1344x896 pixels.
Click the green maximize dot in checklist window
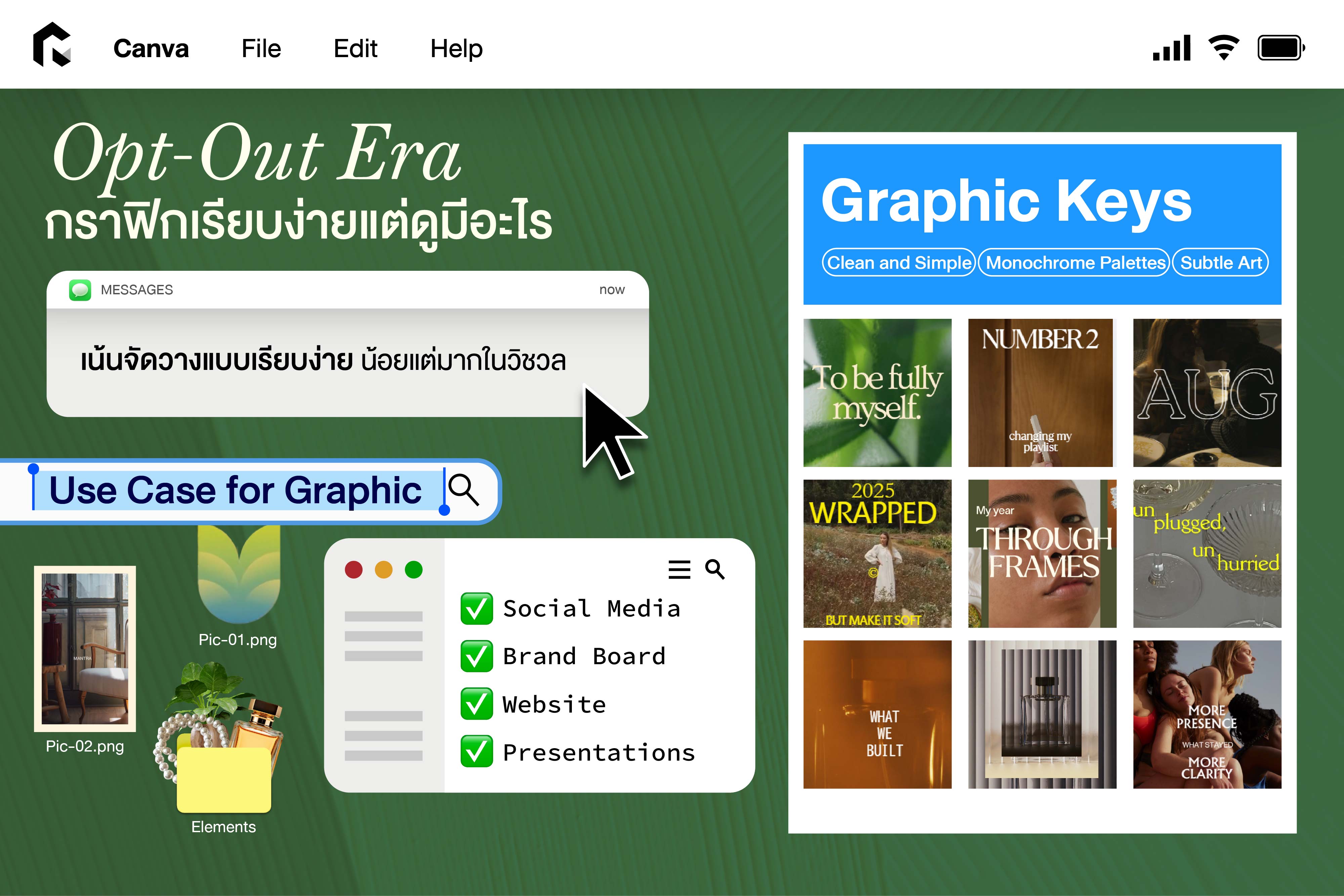tap(414, 570)
